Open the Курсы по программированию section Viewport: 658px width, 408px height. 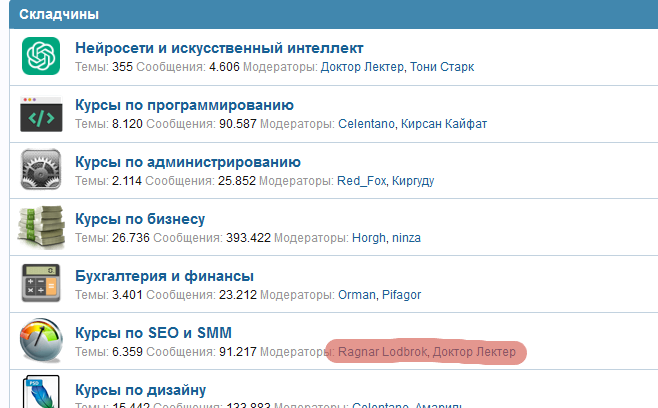184,105
